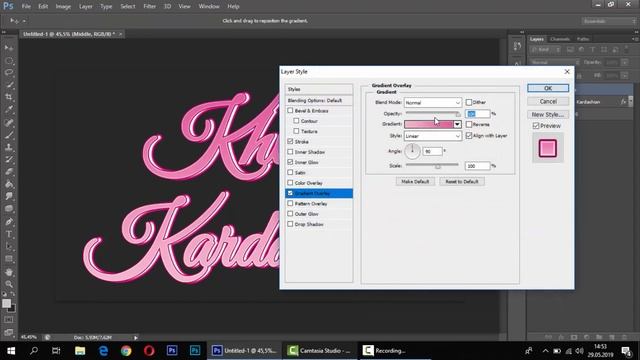Open the Layer menu
Viewport: 640px width, 360px height.
point(85,7)
